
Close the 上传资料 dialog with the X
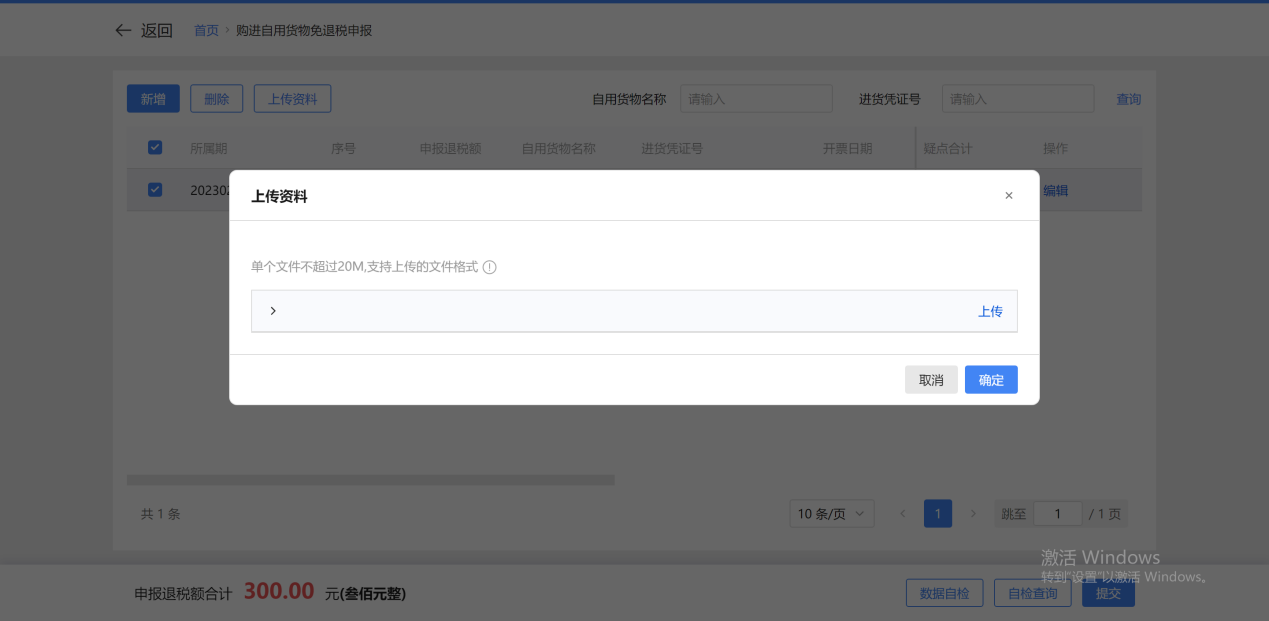[x=1008, y=196]
